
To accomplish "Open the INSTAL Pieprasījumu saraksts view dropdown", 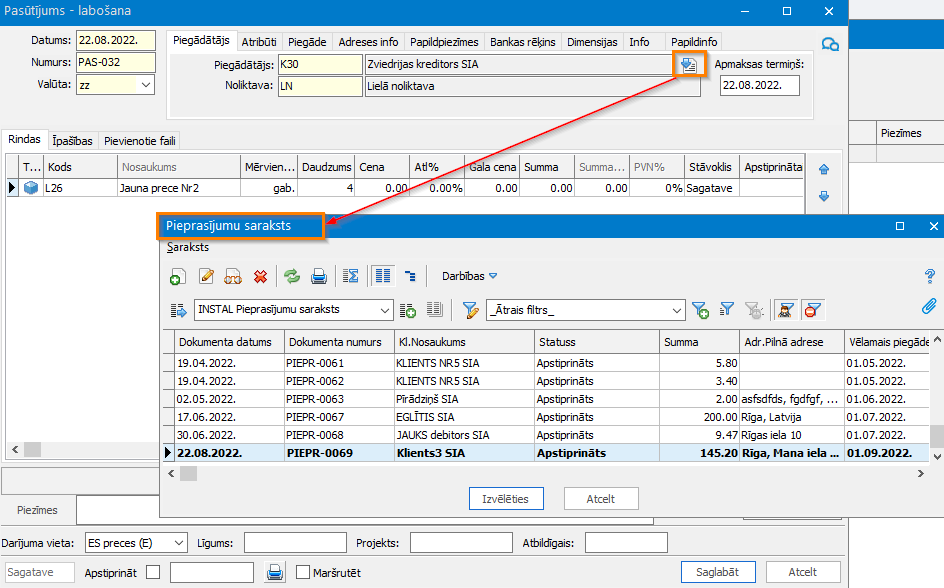I will (385, 310).
